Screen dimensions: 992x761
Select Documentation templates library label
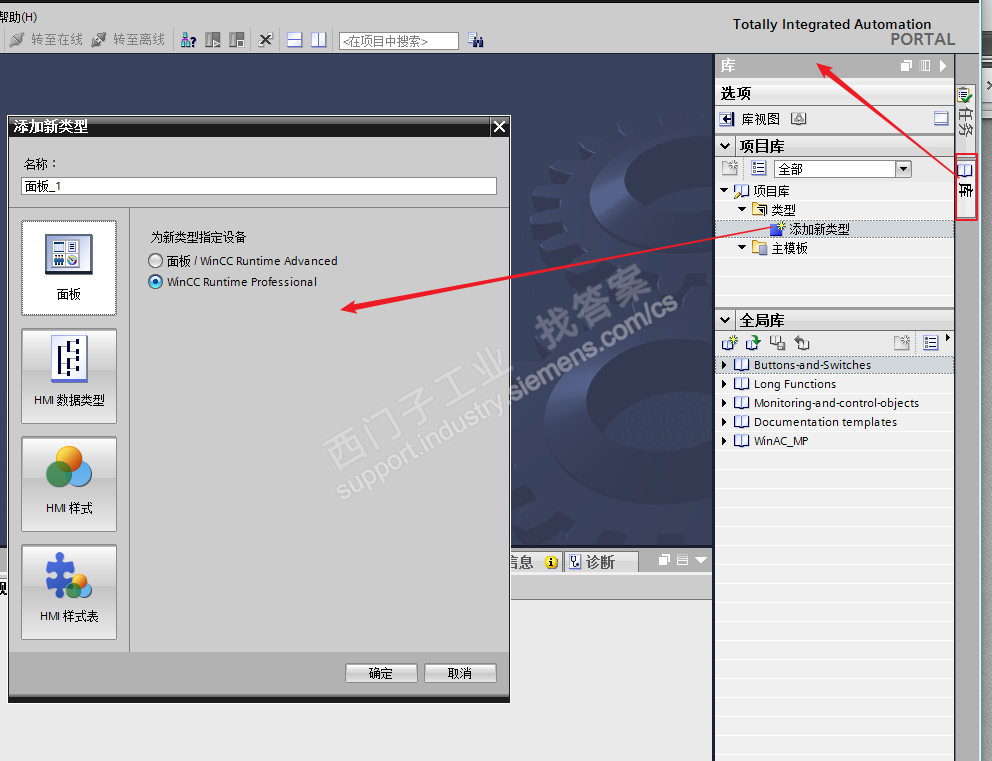(x=825, y=422)
